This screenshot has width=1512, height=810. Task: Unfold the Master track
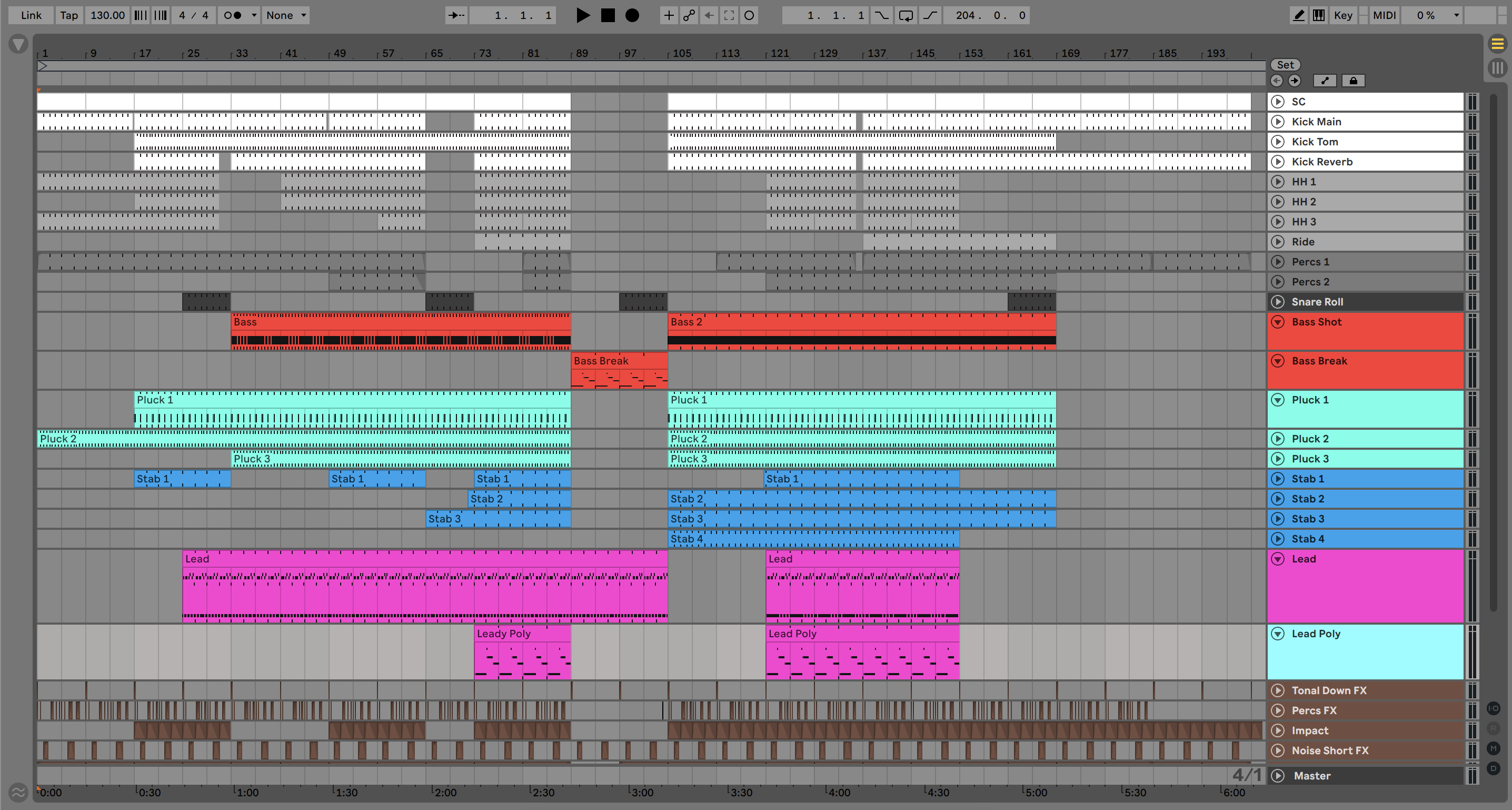click(1278, 776)
